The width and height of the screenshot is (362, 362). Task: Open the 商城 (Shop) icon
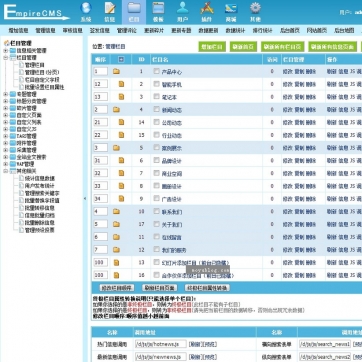tap(231, 12)
